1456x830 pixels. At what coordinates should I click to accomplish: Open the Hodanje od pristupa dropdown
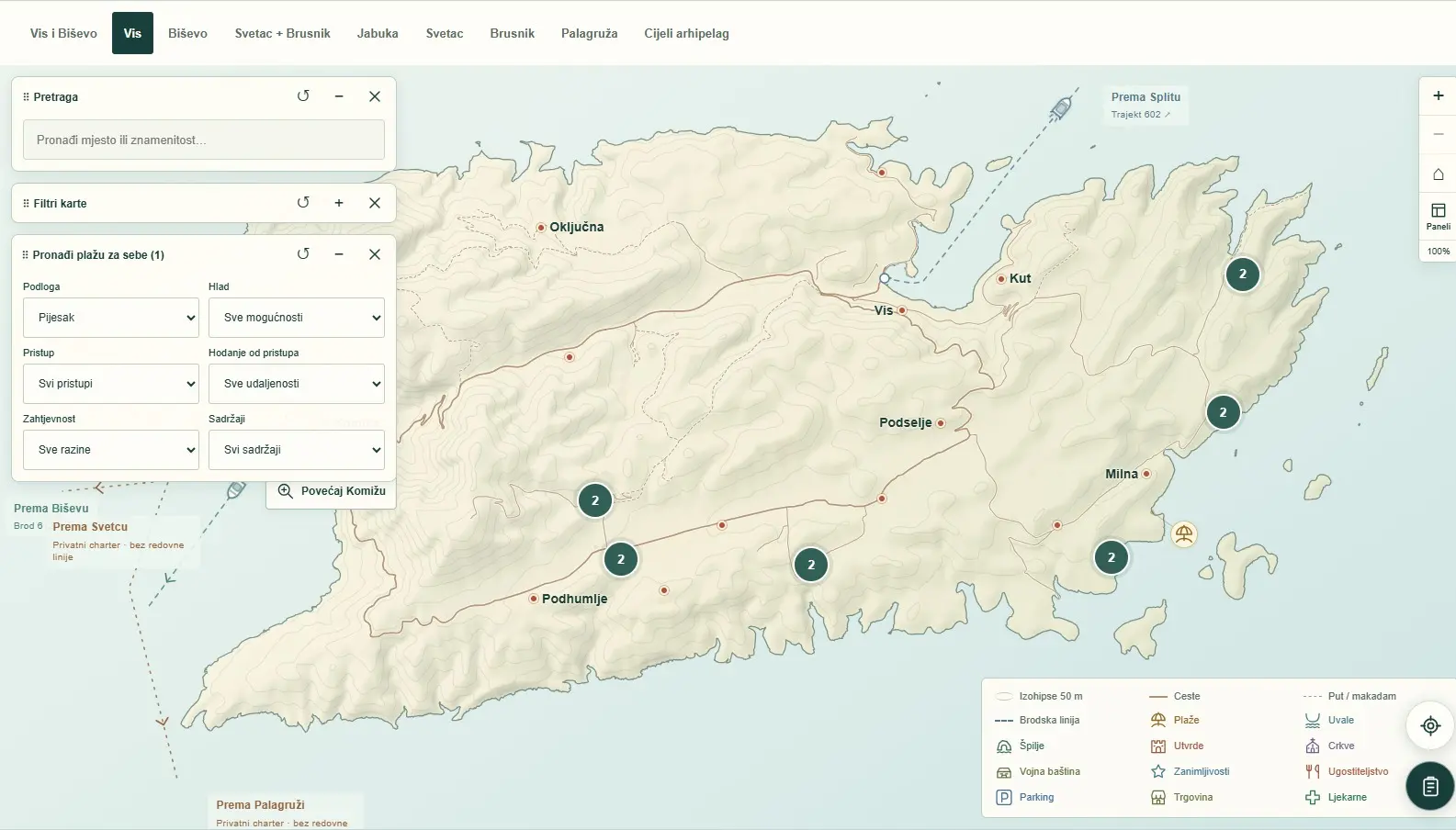297,384
